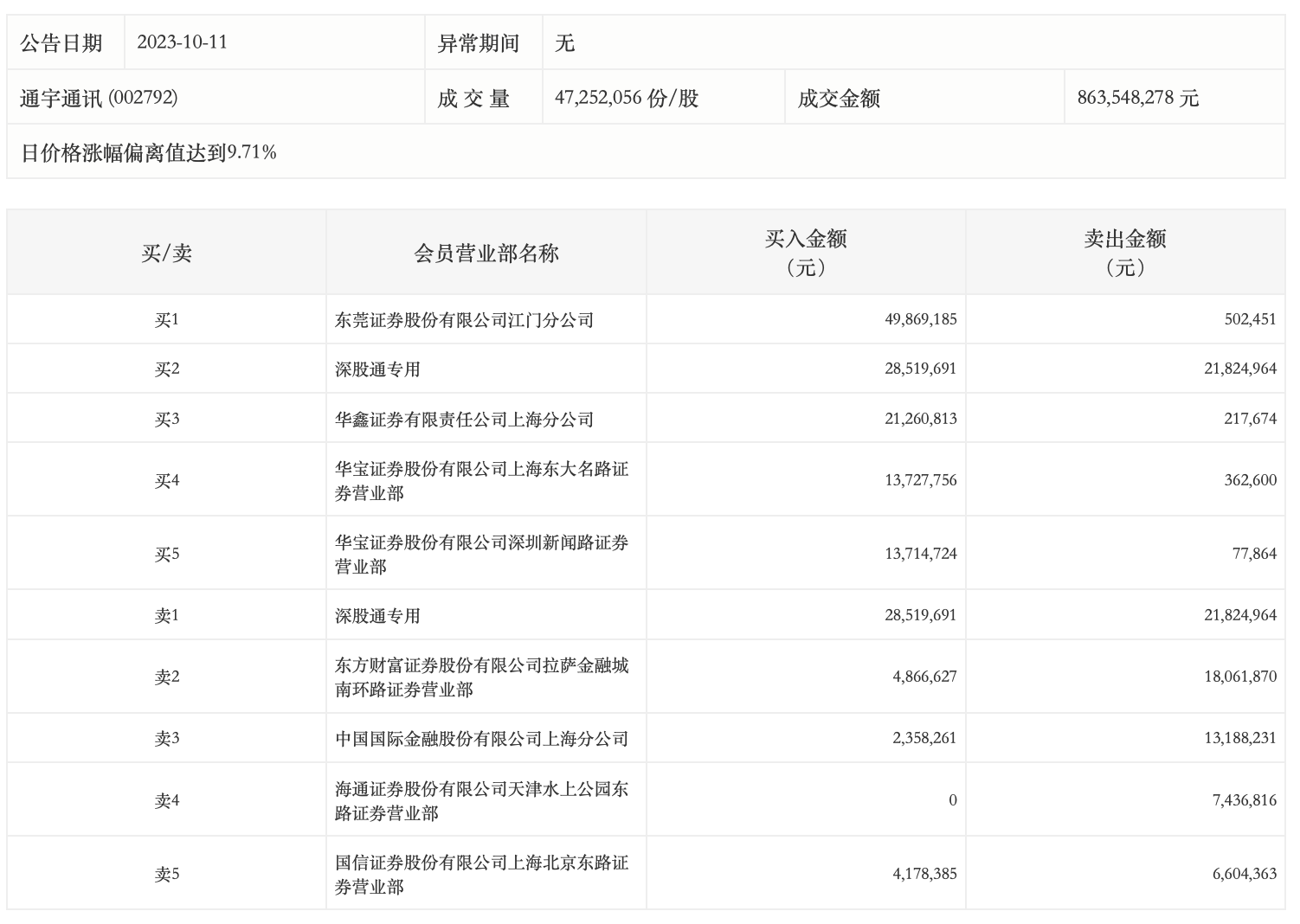1300x924 pixels.
Task: Select the 卖1 row label
Action: [x=166, y=615]
